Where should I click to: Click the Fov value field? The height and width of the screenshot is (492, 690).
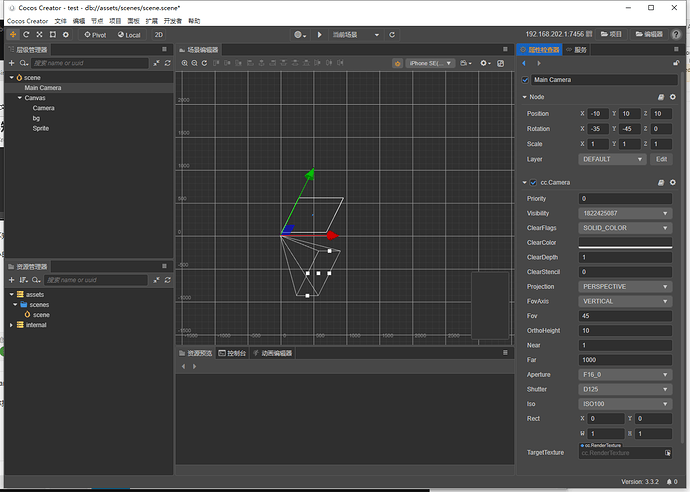pos(625,316)
